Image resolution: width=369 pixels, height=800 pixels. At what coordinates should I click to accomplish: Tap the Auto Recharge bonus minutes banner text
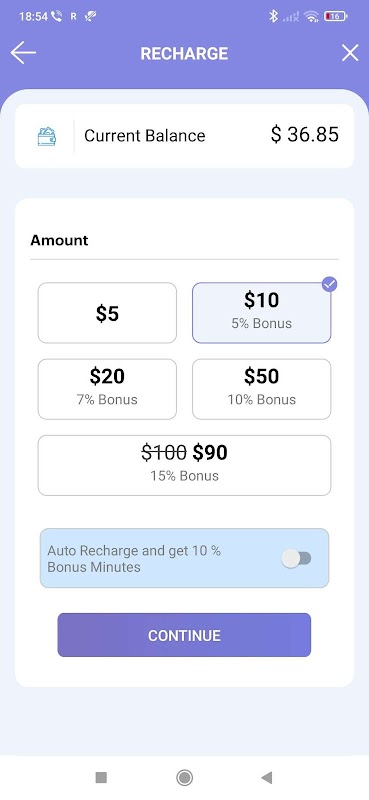coord(134,559)
